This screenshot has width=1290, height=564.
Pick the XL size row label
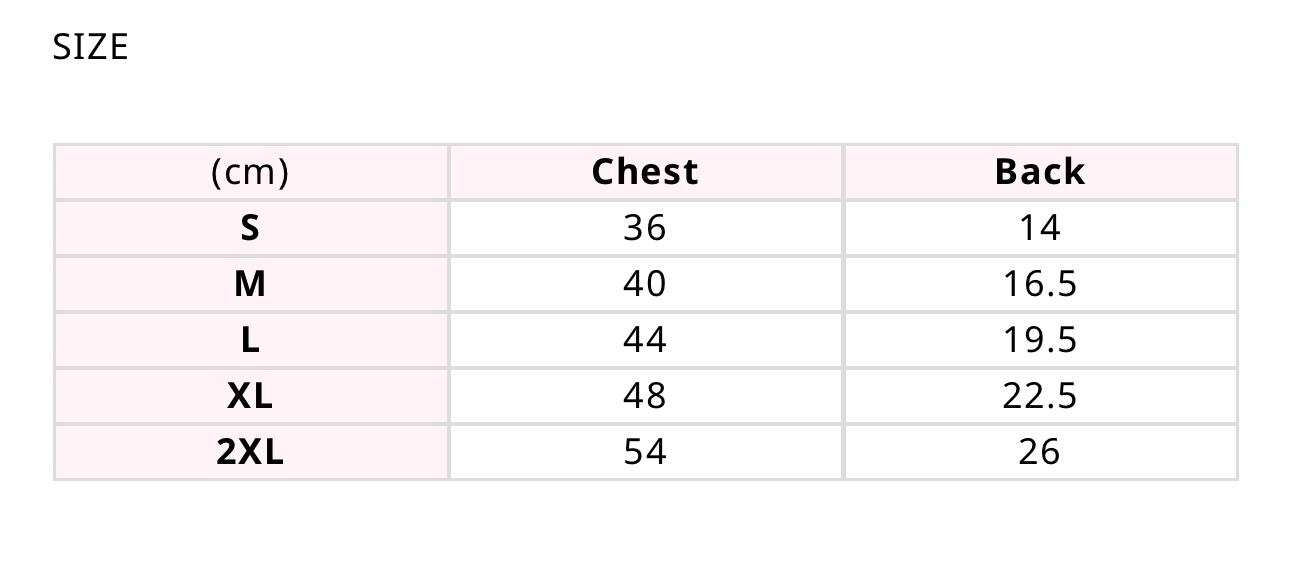coord(250,397)
